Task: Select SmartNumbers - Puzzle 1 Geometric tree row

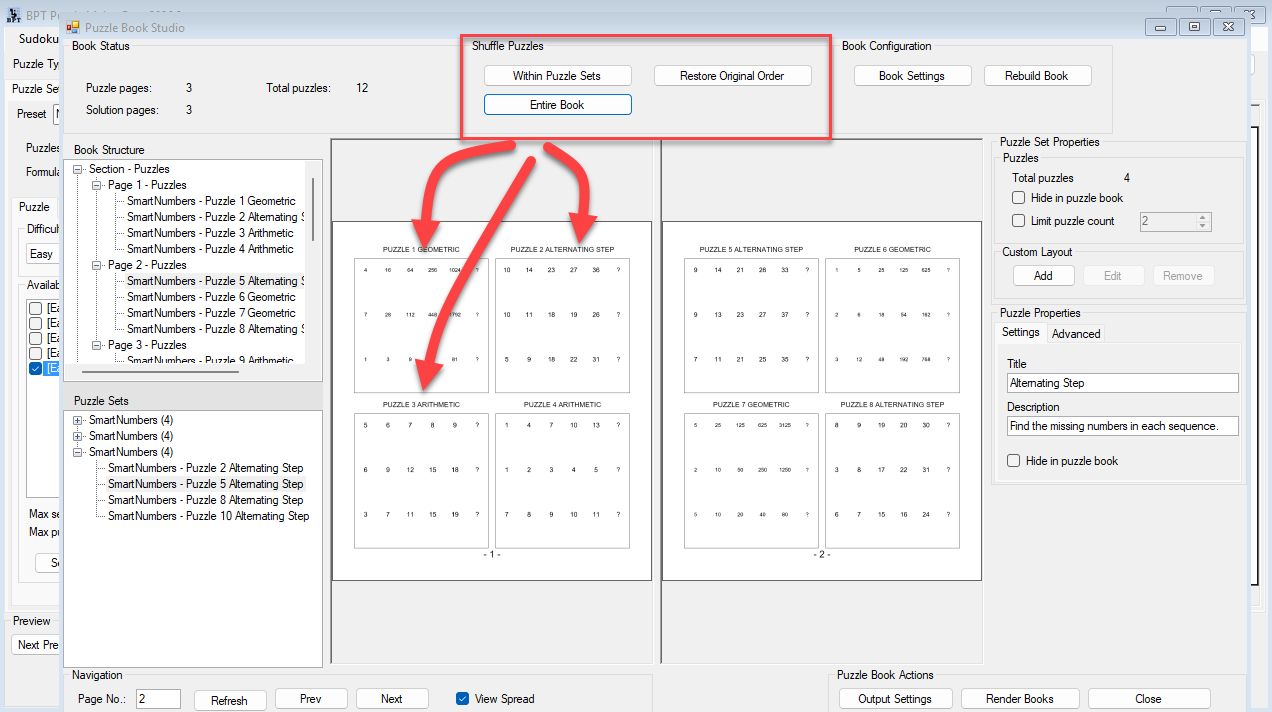Action: click(x=211, y=201)
